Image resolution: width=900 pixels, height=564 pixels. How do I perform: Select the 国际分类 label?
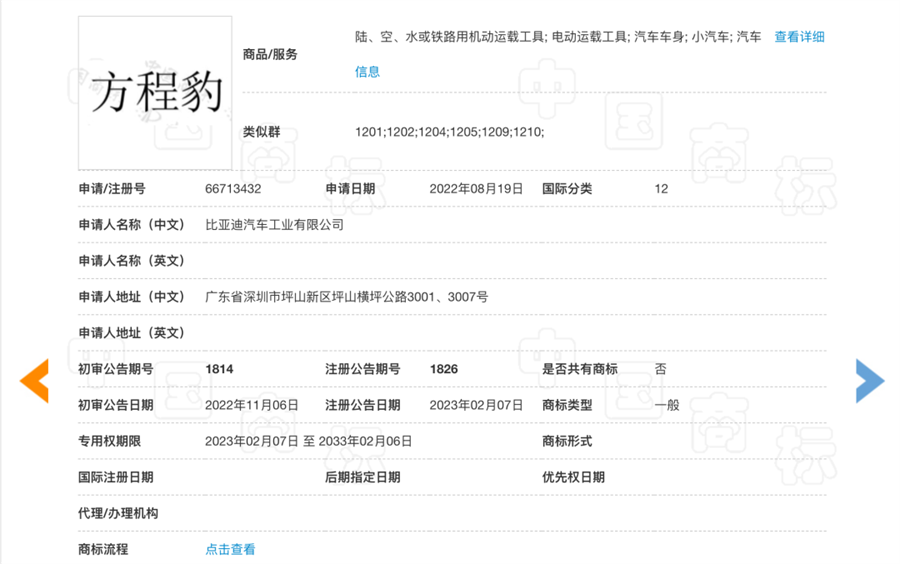click(567, 189)
